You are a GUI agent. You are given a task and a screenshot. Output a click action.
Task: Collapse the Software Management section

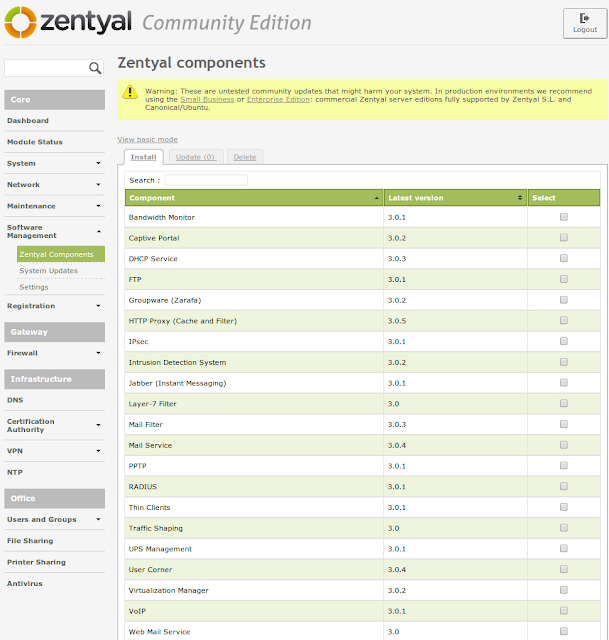[x=98, y=231]
